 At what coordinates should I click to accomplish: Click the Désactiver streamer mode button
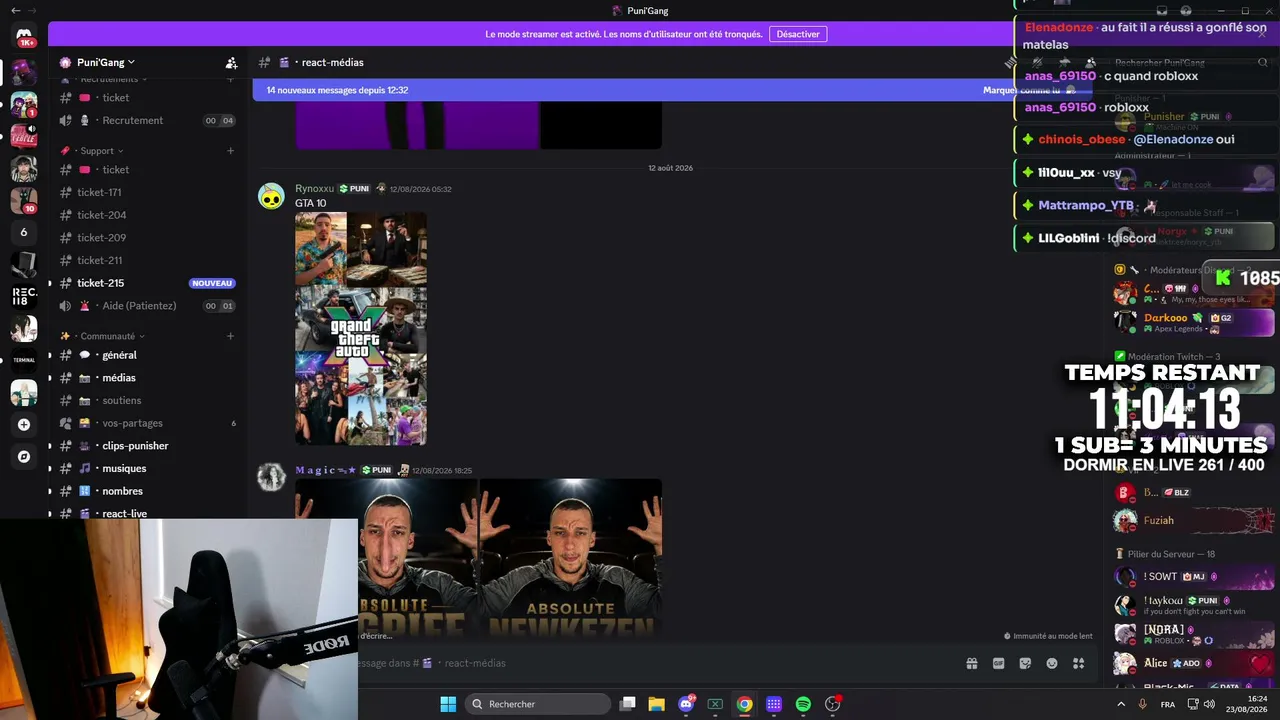pos(798,34)
